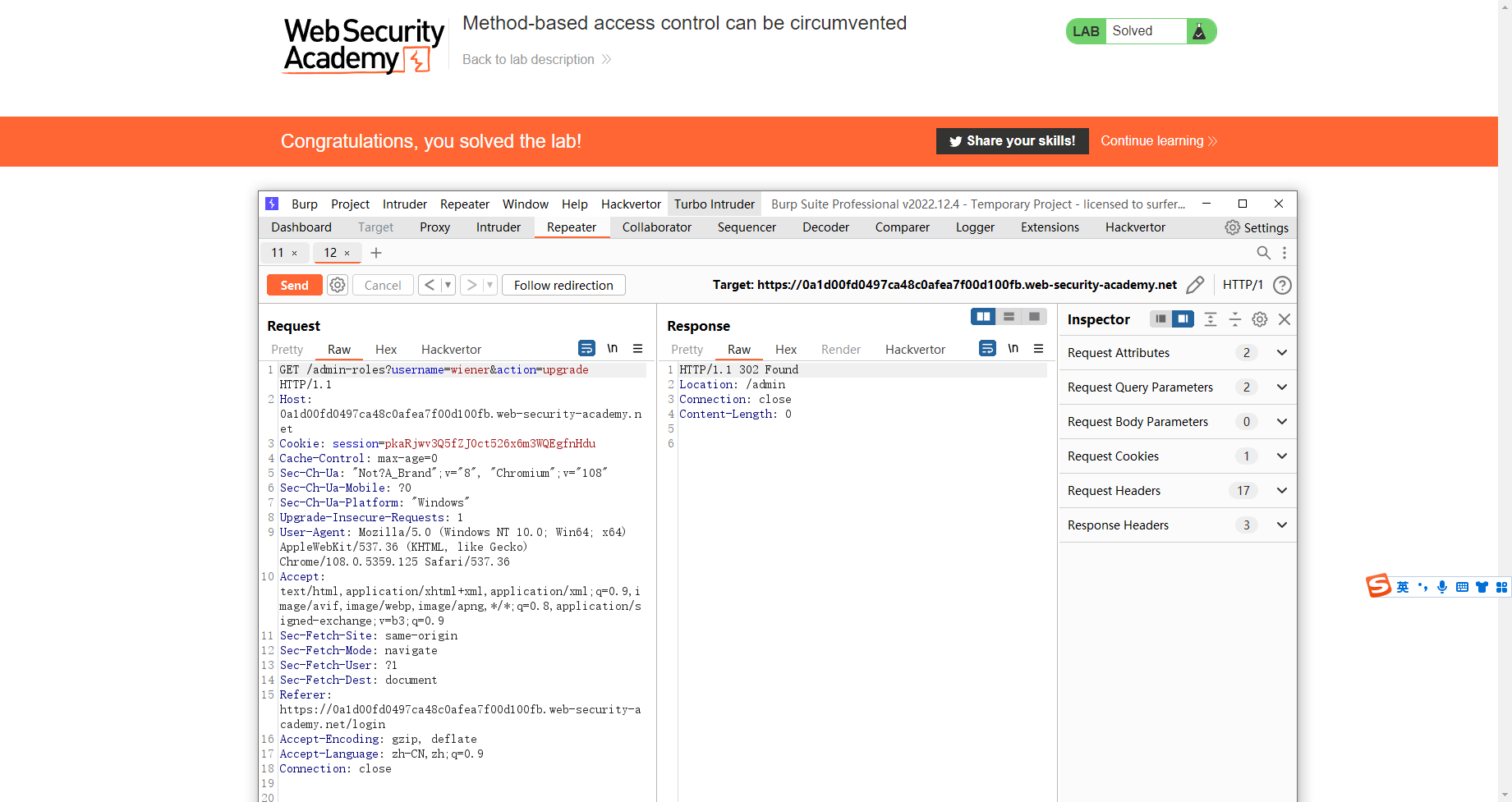
Task: Switch to the Logger tab
Action: coord(975,227)
